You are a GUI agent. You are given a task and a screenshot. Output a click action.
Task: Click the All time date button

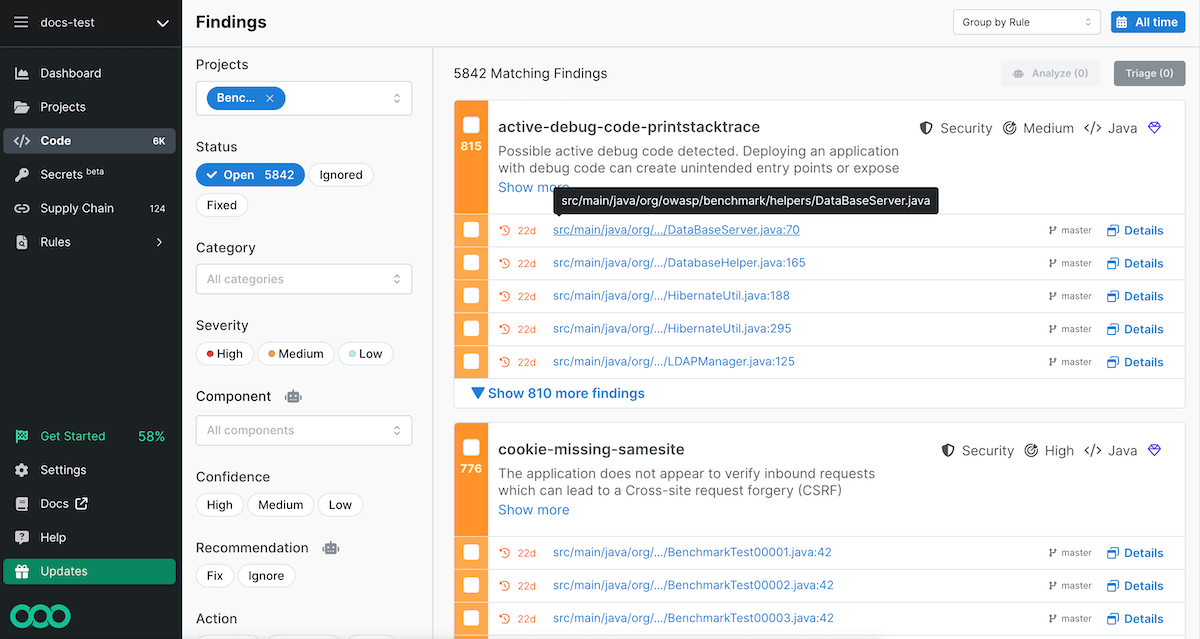[x=1147, y=22]
